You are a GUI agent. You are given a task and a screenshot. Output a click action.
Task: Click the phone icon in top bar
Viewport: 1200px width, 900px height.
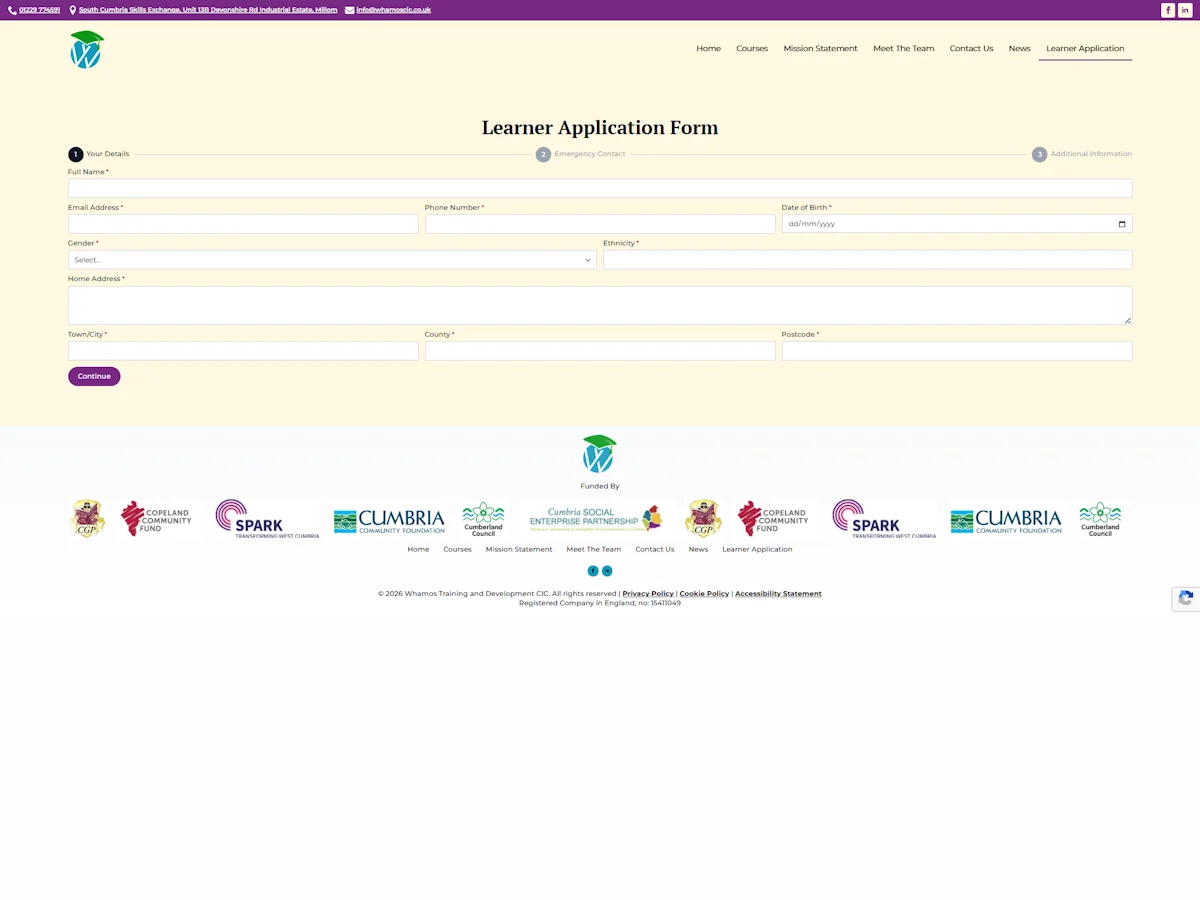[12, 10]
